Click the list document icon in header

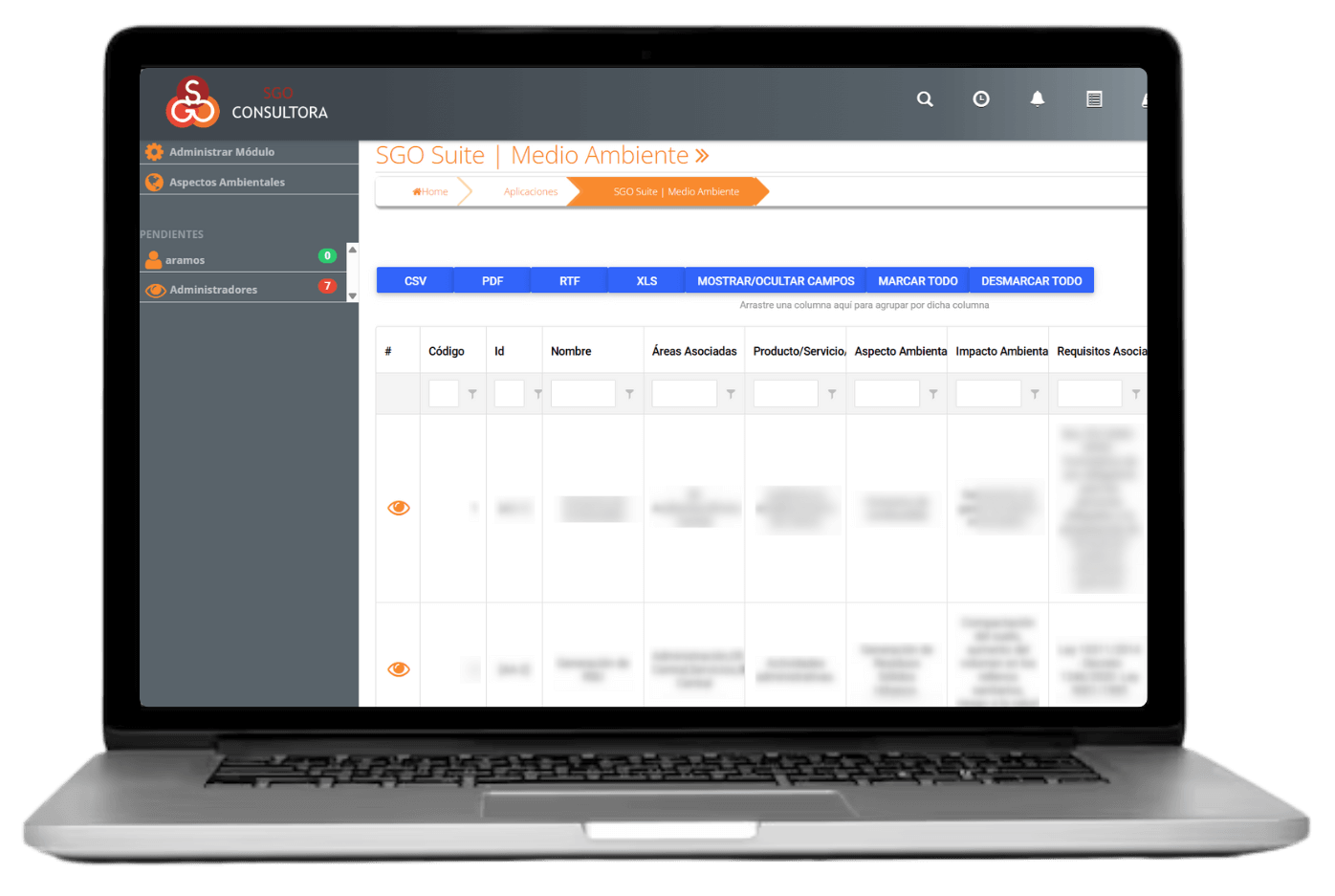click(x=1094, y=99)
